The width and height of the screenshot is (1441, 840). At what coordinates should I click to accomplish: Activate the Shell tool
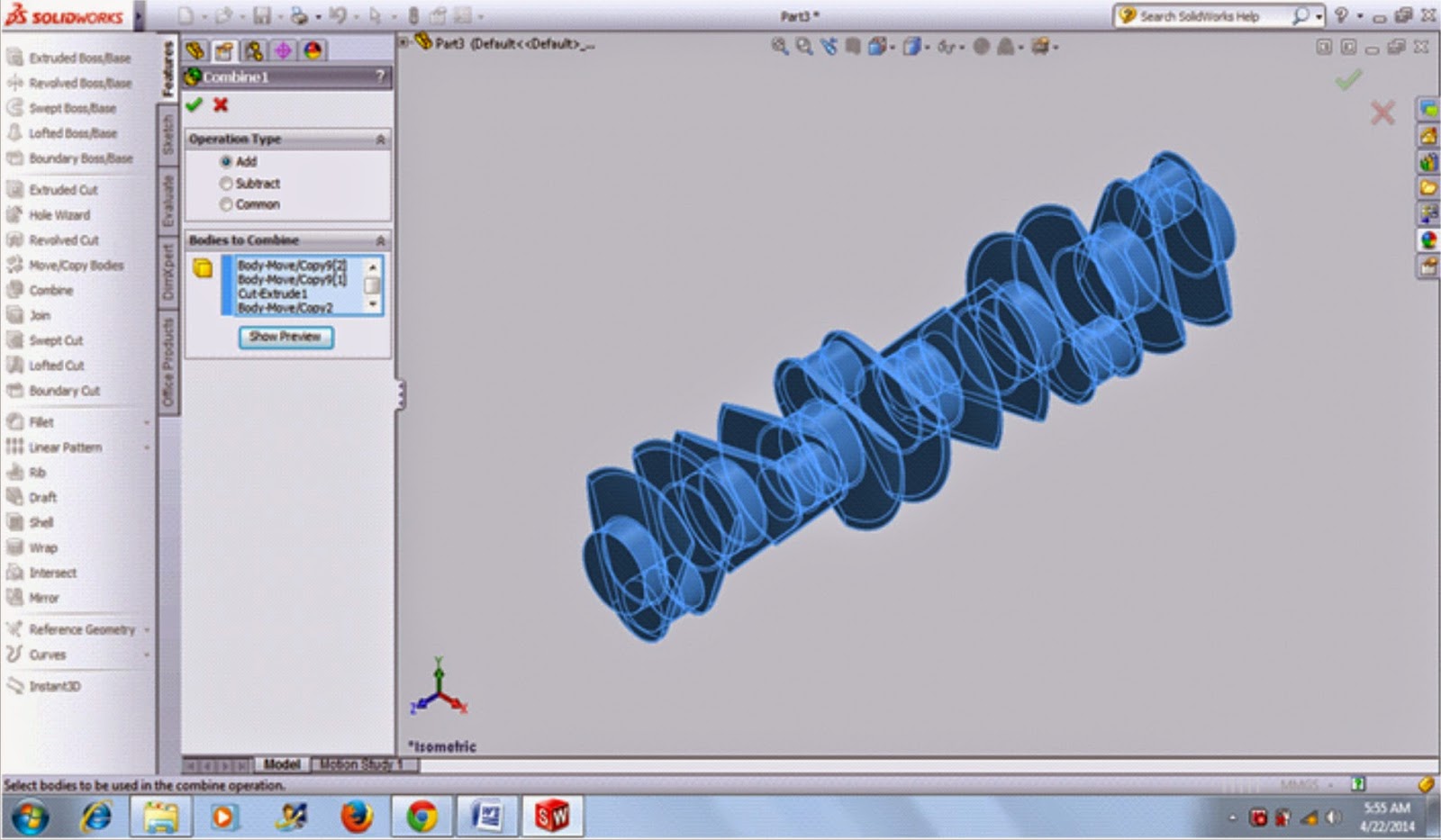[x=30, y=522]
